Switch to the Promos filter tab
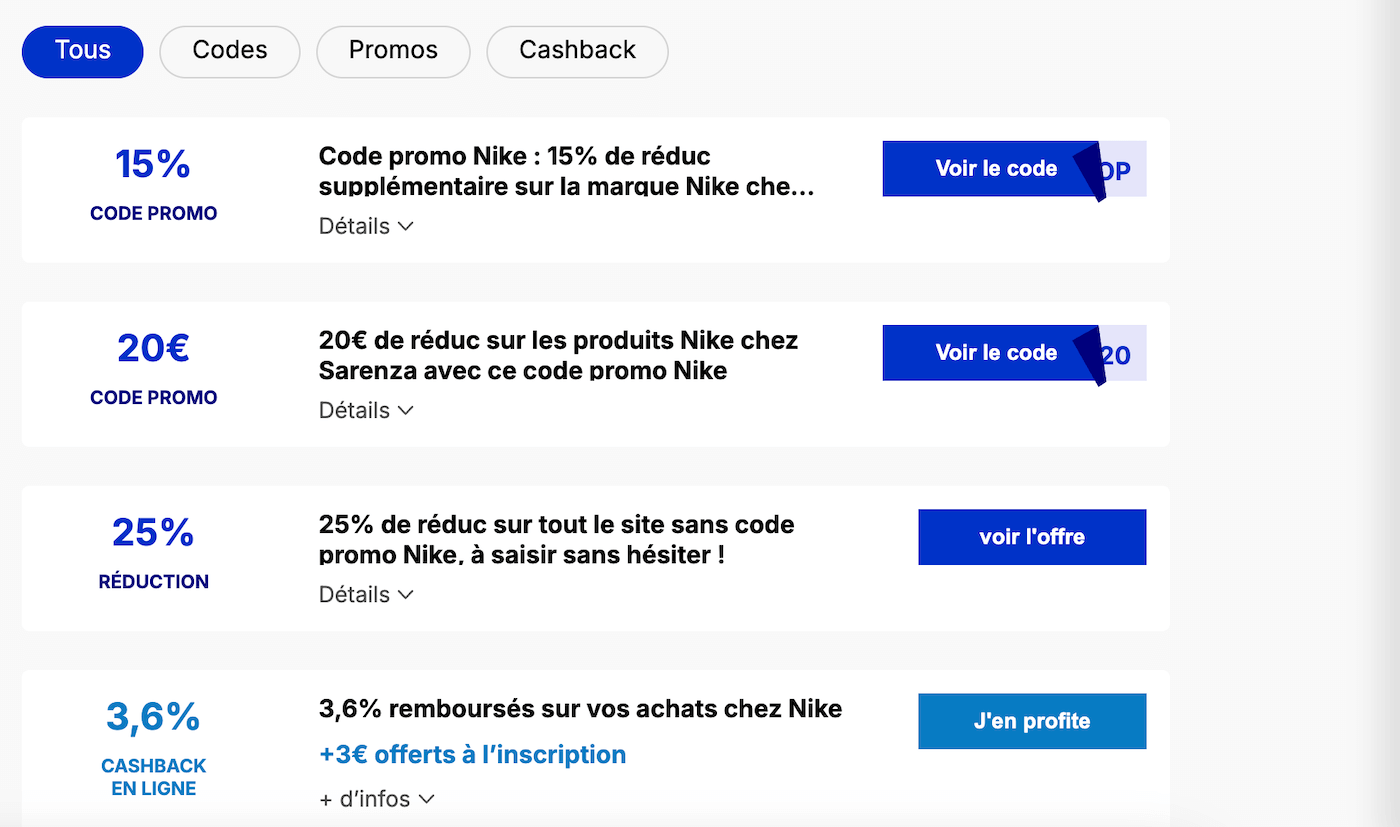Viewport: 1400px width, 827px height. click(x=393, y=51)
